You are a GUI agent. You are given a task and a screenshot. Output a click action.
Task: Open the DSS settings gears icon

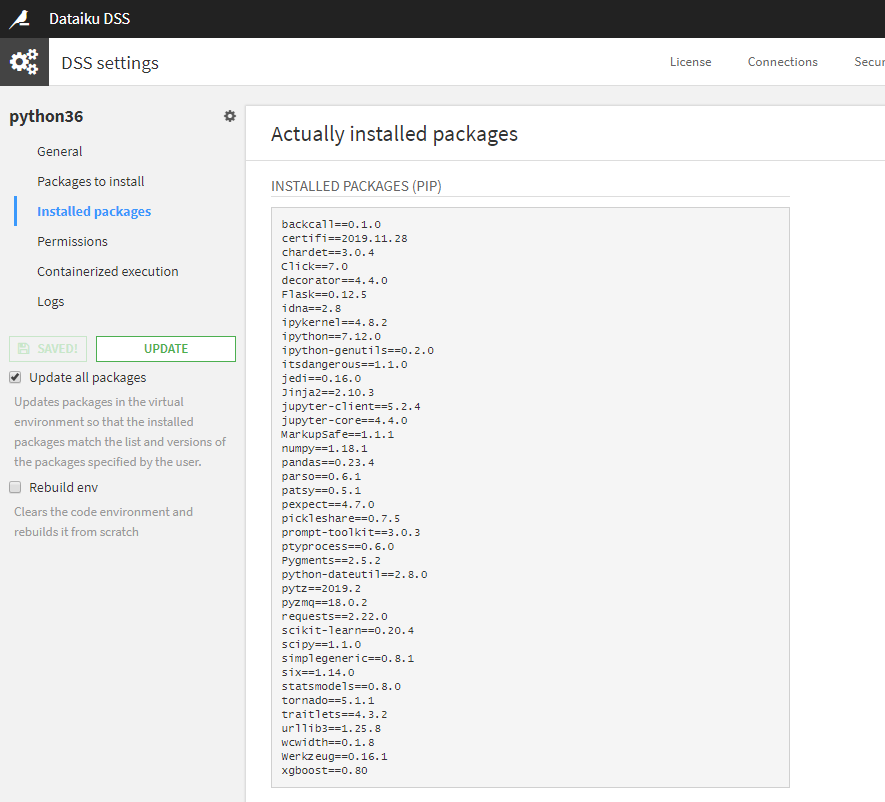coord(24,62)
